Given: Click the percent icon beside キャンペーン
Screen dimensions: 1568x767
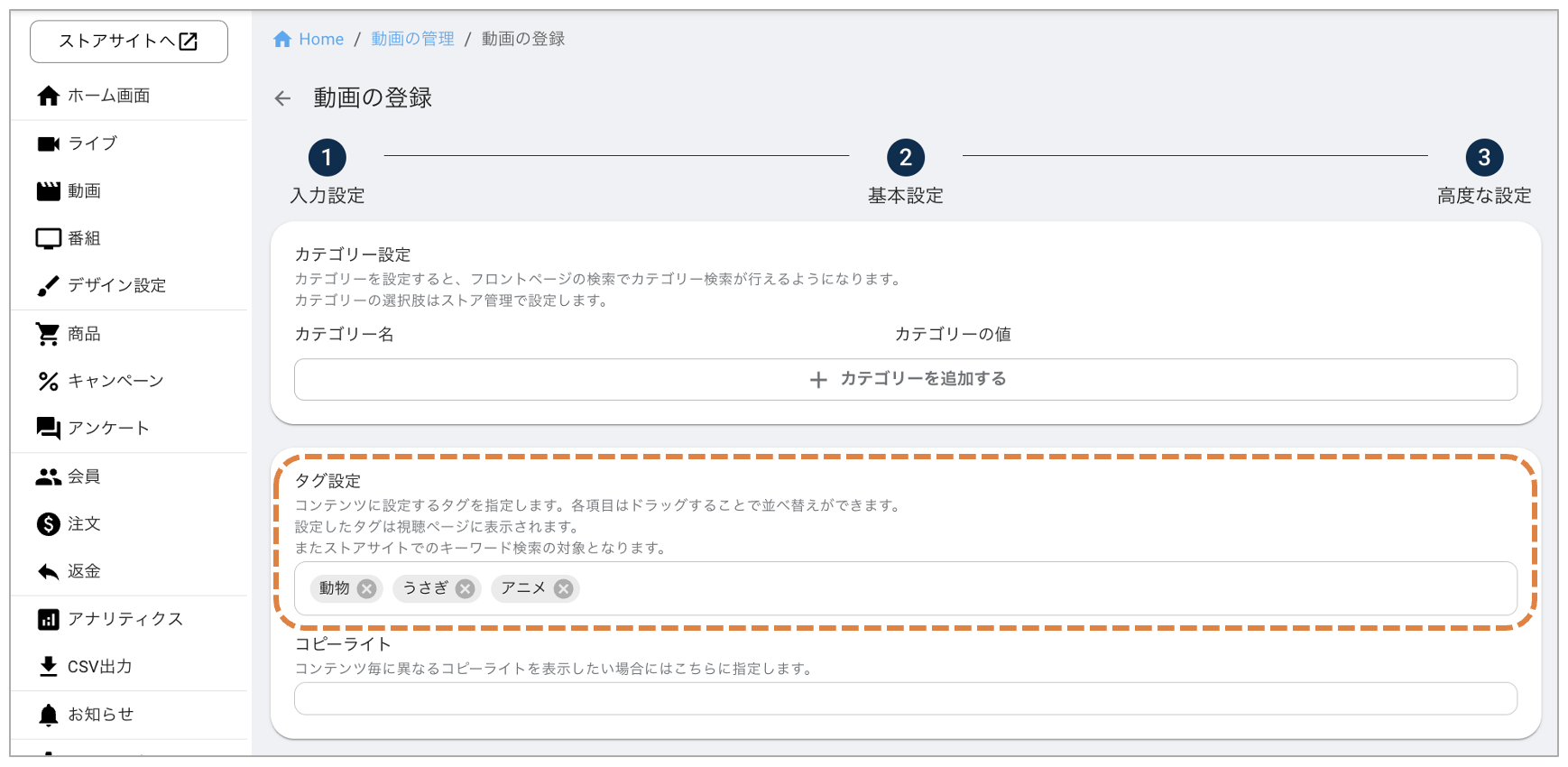Looking at the screenshot, I should click(x=49, y=381).
